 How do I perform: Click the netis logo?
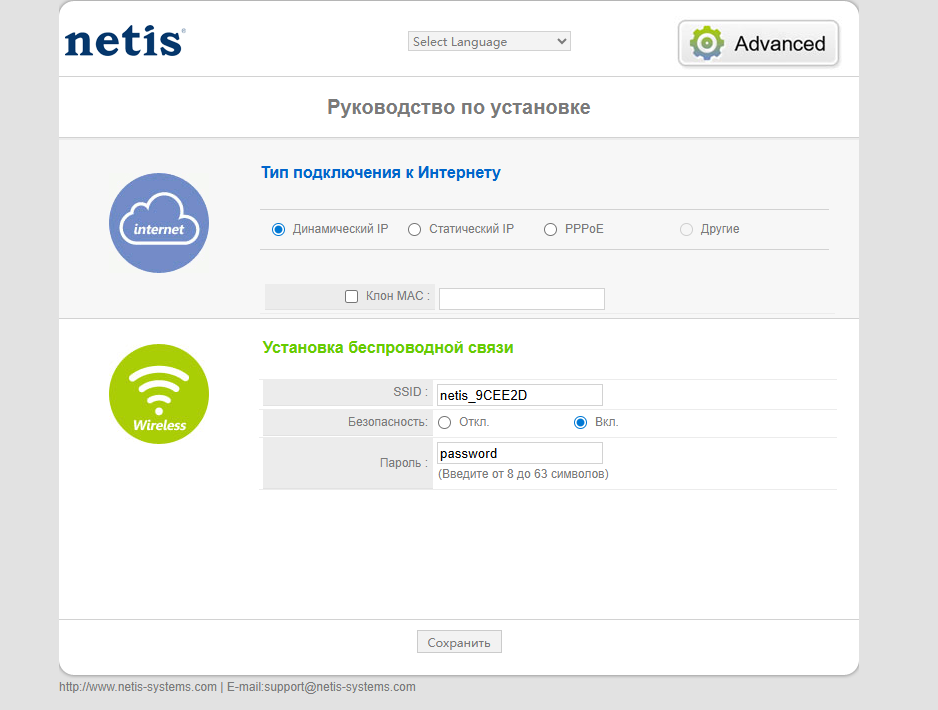pyautogui.click(x=124, y=42)
